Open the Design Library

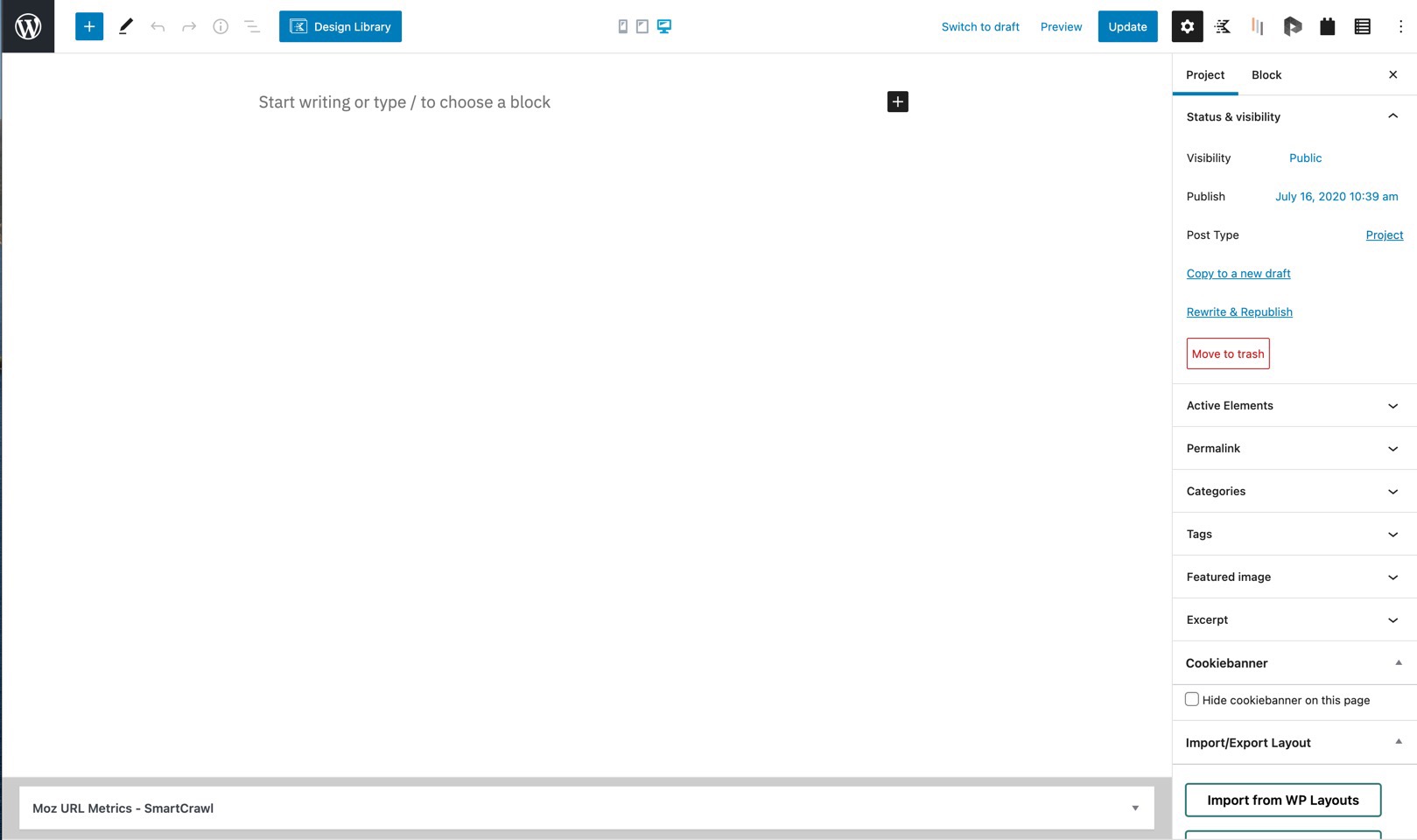point(340,26)
